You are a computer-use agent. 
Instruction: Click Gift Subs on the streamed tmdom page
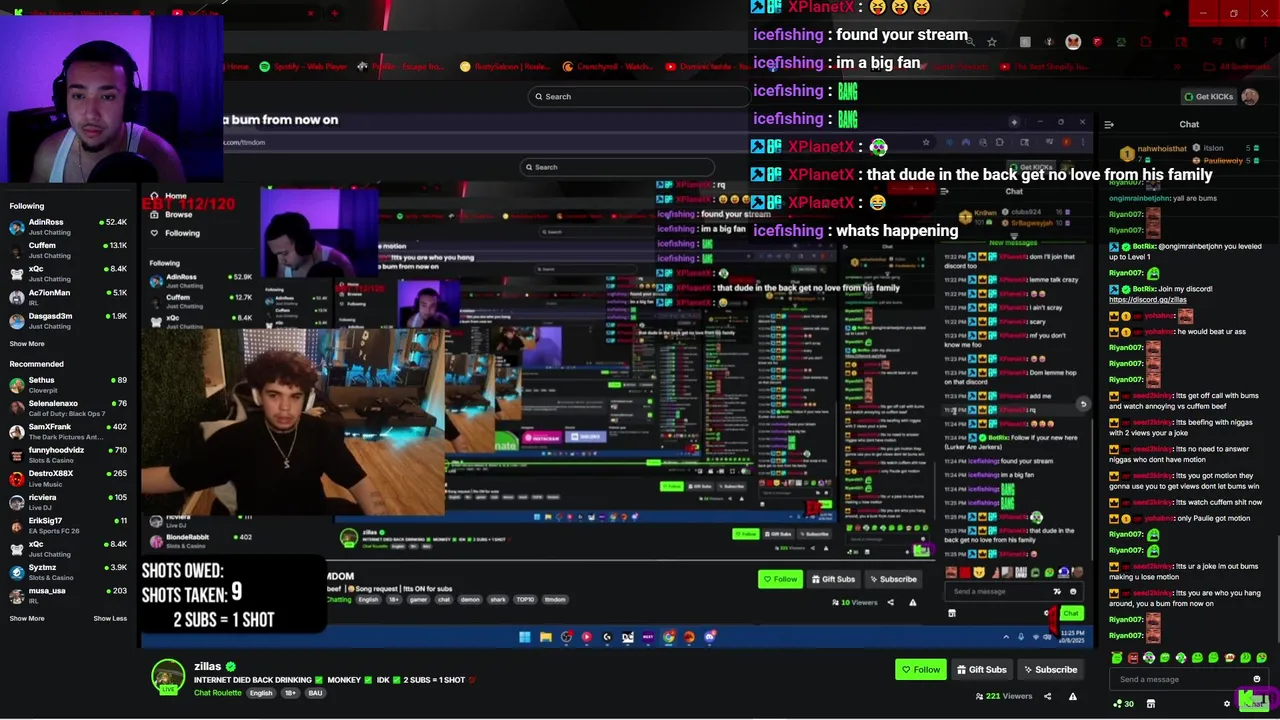pos(833,579)
